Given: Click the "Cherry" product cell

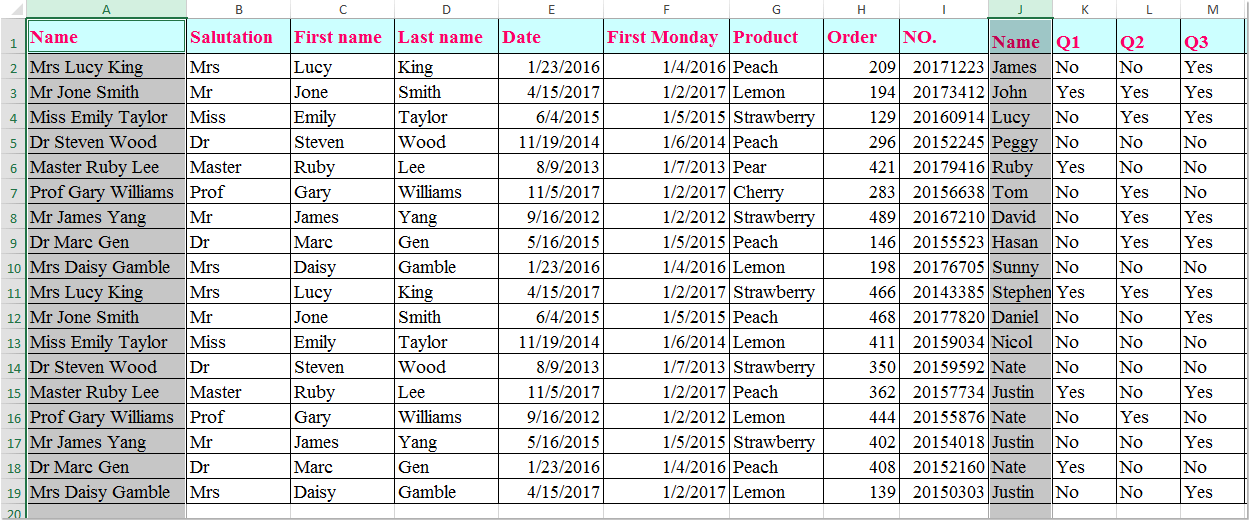Looking at the screenshot, I should [x=776, y=192].
